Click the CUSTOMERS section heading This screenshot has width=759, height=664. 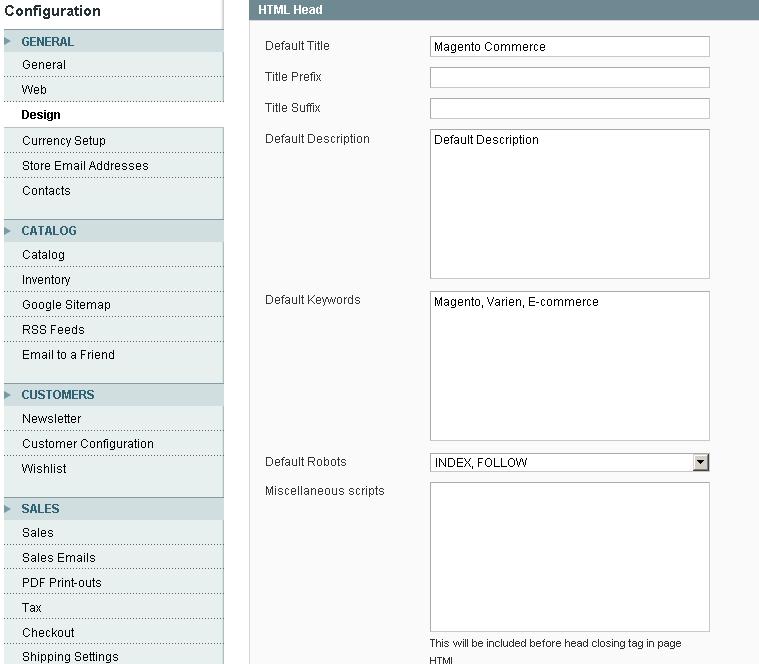click(58, 395)
